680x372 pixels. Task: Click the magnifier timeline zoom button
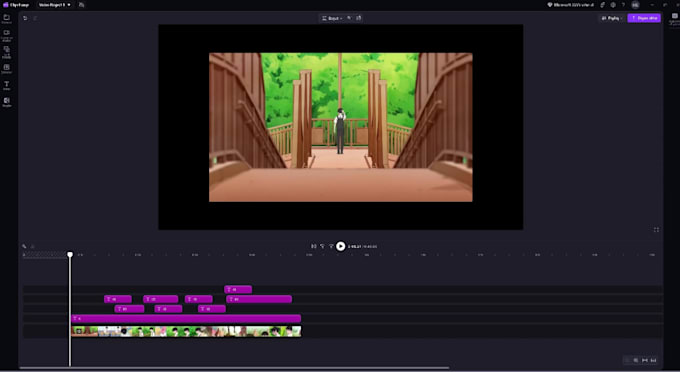pos(636,360)
